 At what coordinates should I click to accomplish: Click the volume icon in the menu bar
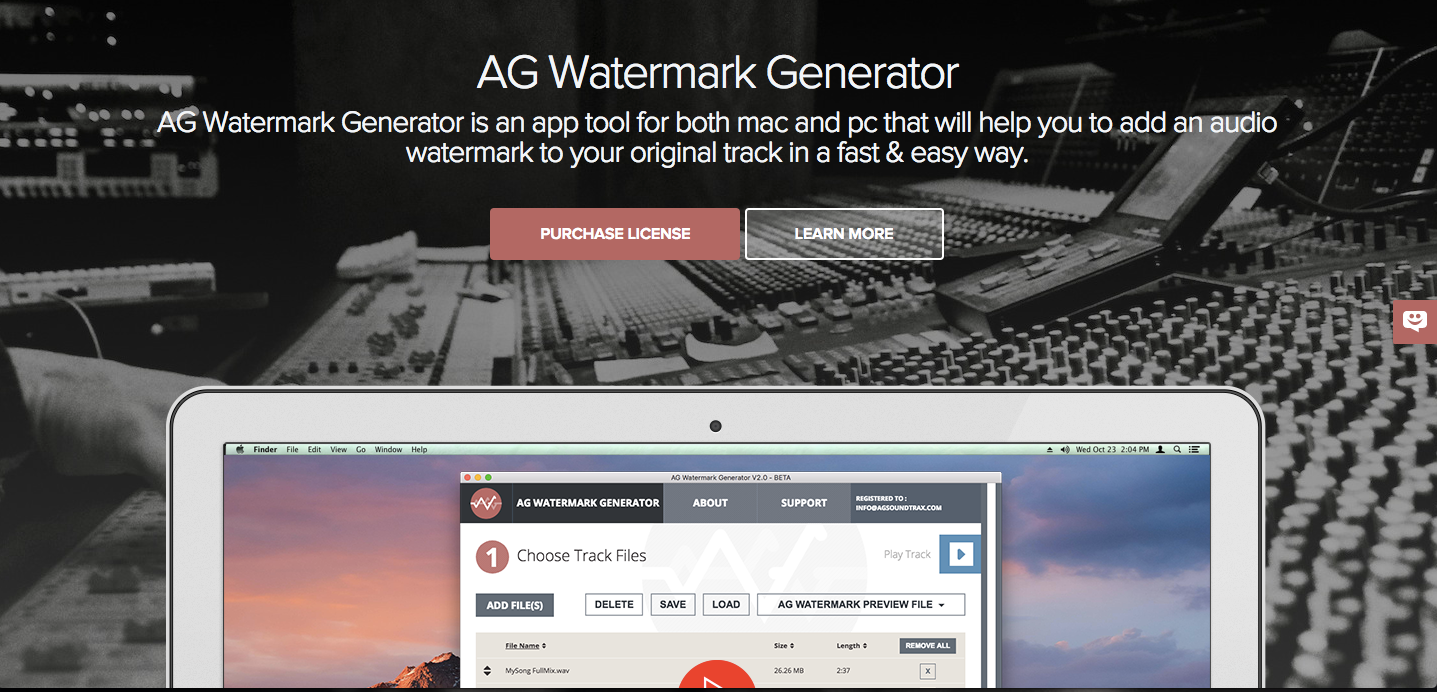pyautogui.click(x=1065, y=450)
